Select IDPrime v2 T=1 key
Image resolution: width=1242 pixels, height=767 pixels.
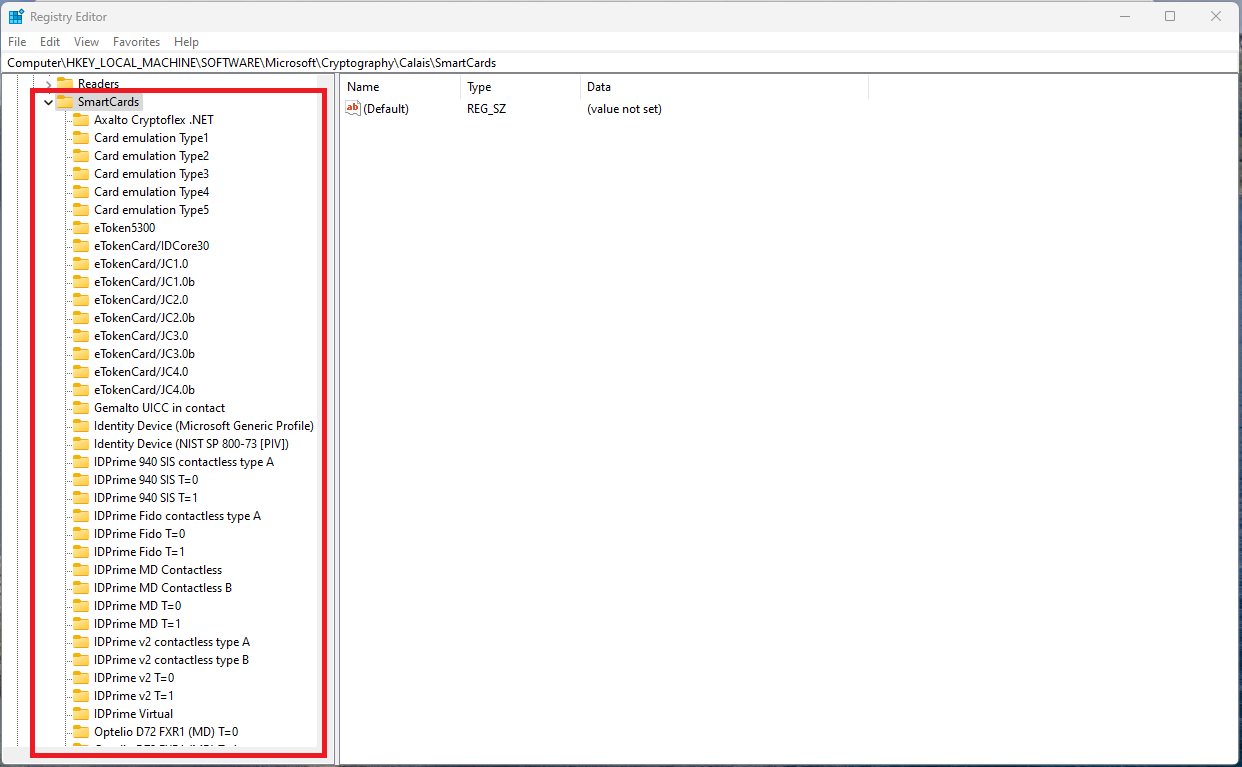pyautogui.click(x=134, y=696)
